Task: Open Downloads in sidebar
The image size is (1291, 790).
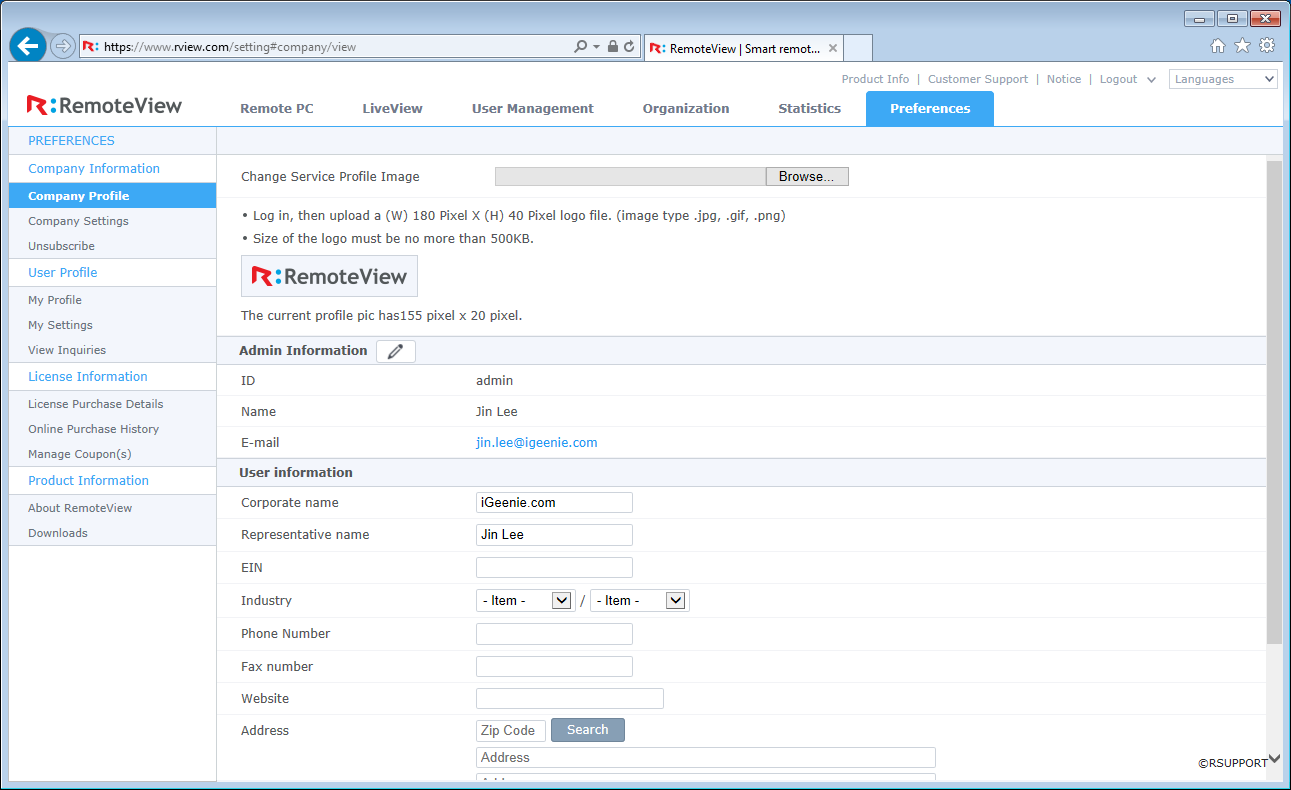Action: [x=58, y=533]
